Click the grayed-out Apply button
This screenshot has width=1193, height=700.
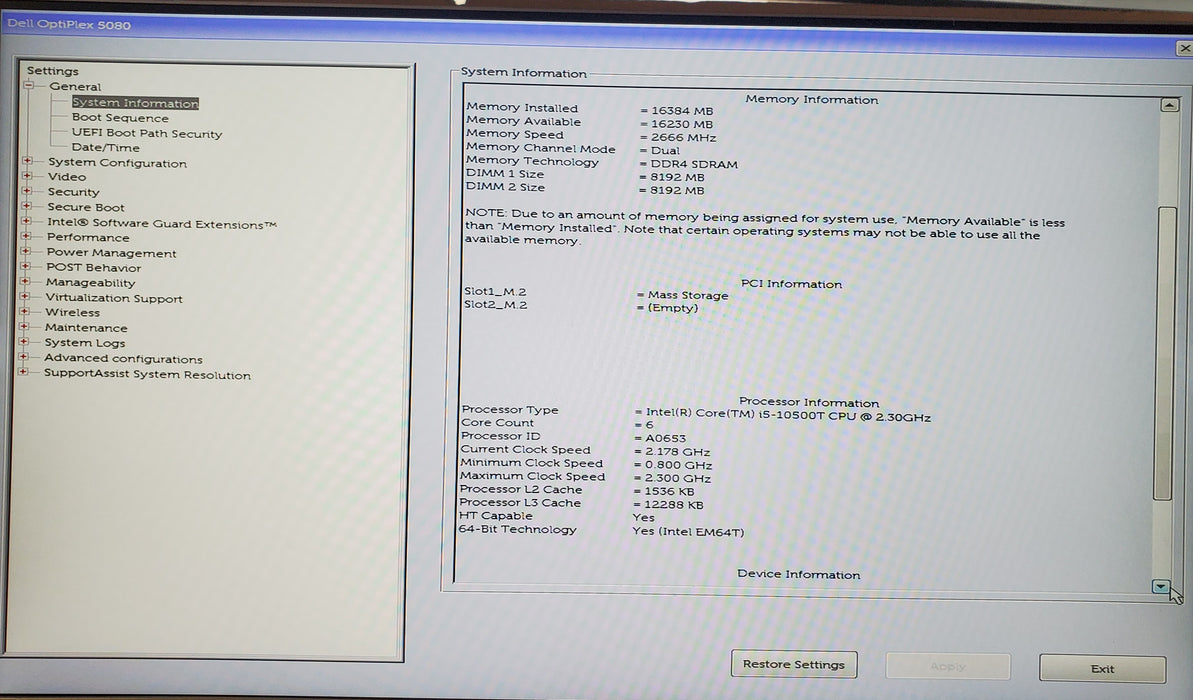[x=947, y=667]
